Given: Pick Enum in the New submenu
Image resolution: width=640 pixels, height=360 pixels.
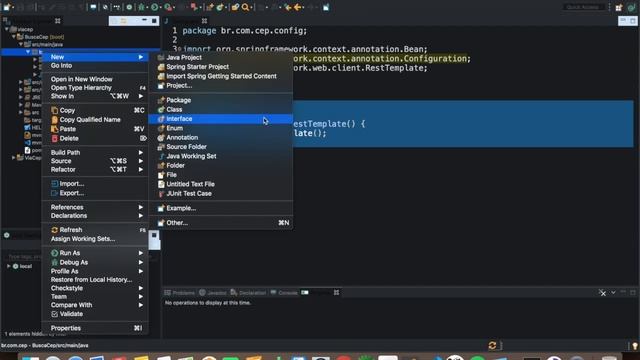Looking at the screenshot, I should [220, 128].
